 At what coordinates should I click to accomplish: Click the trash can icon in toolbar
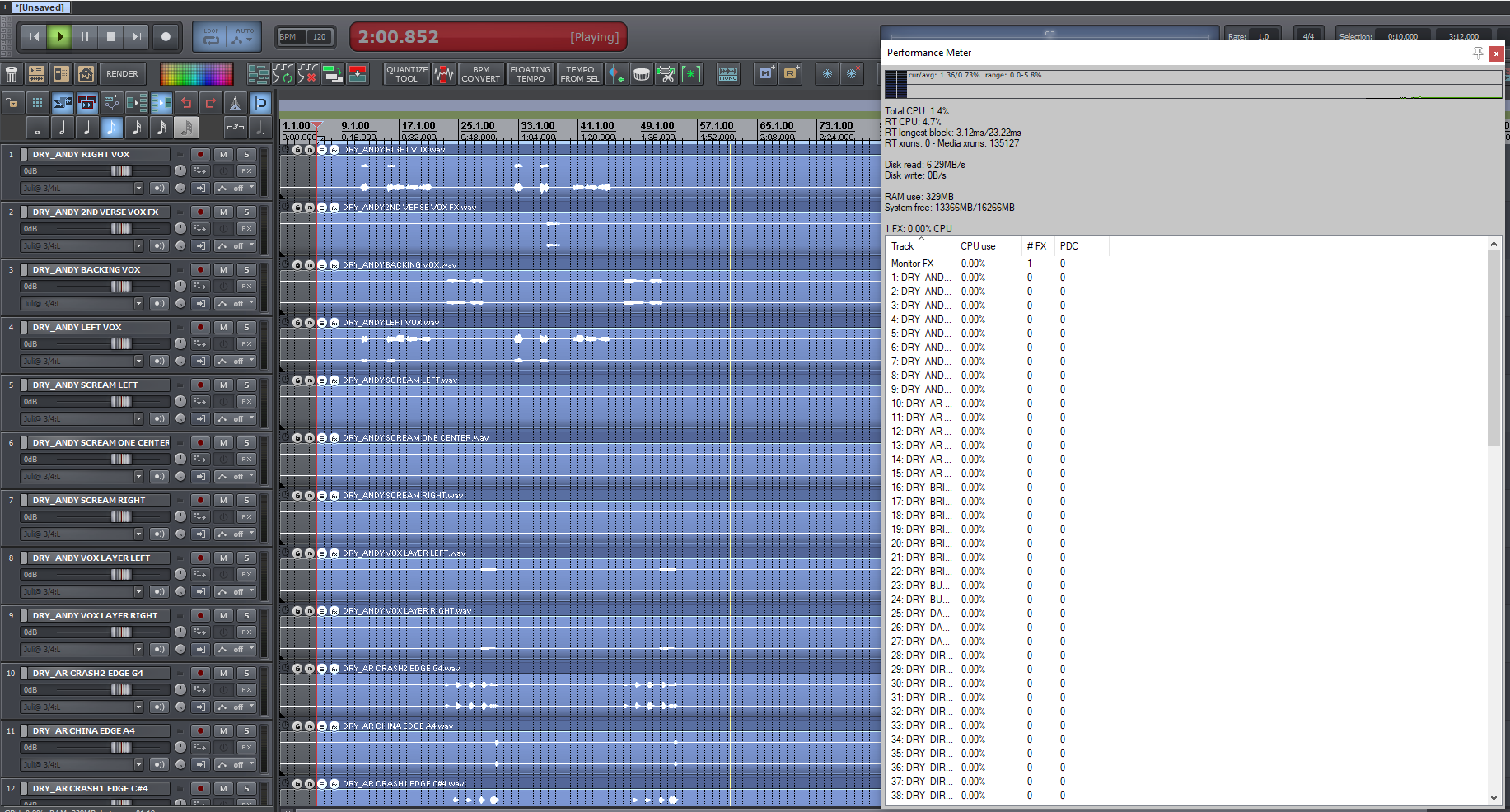(12, 74)
